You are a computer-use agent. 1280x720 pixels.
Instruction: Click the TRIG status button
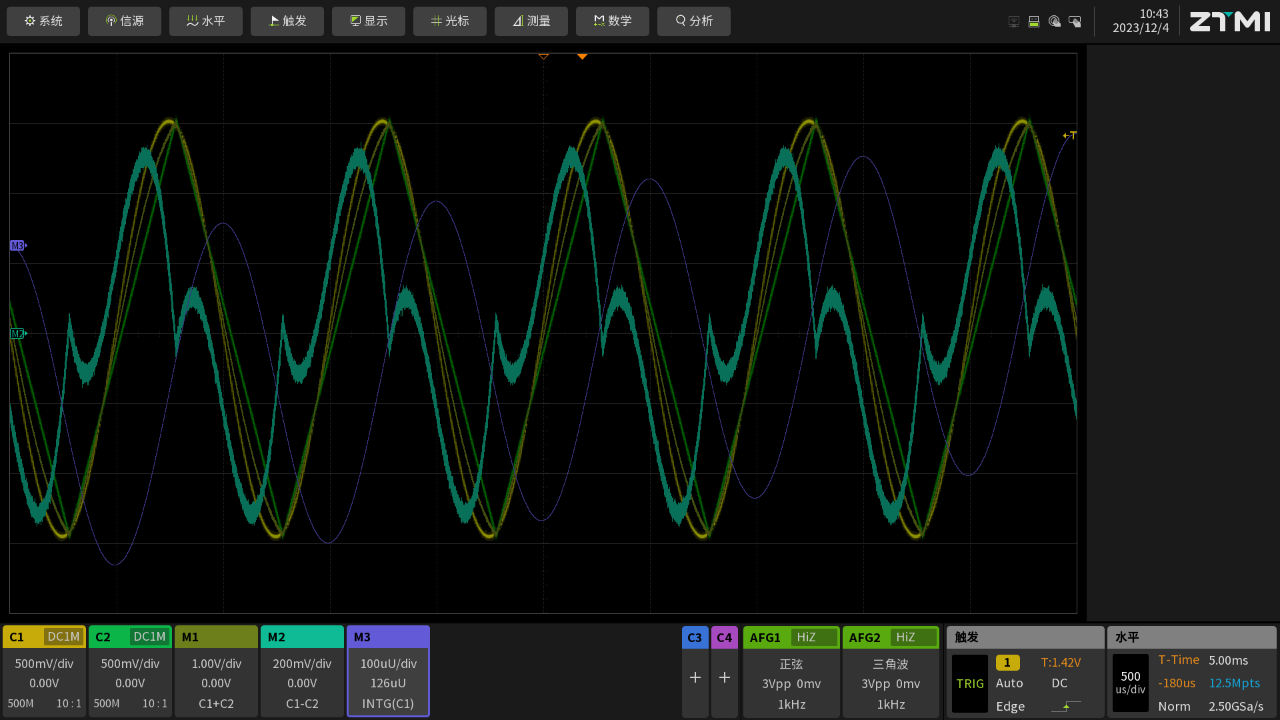969,684
